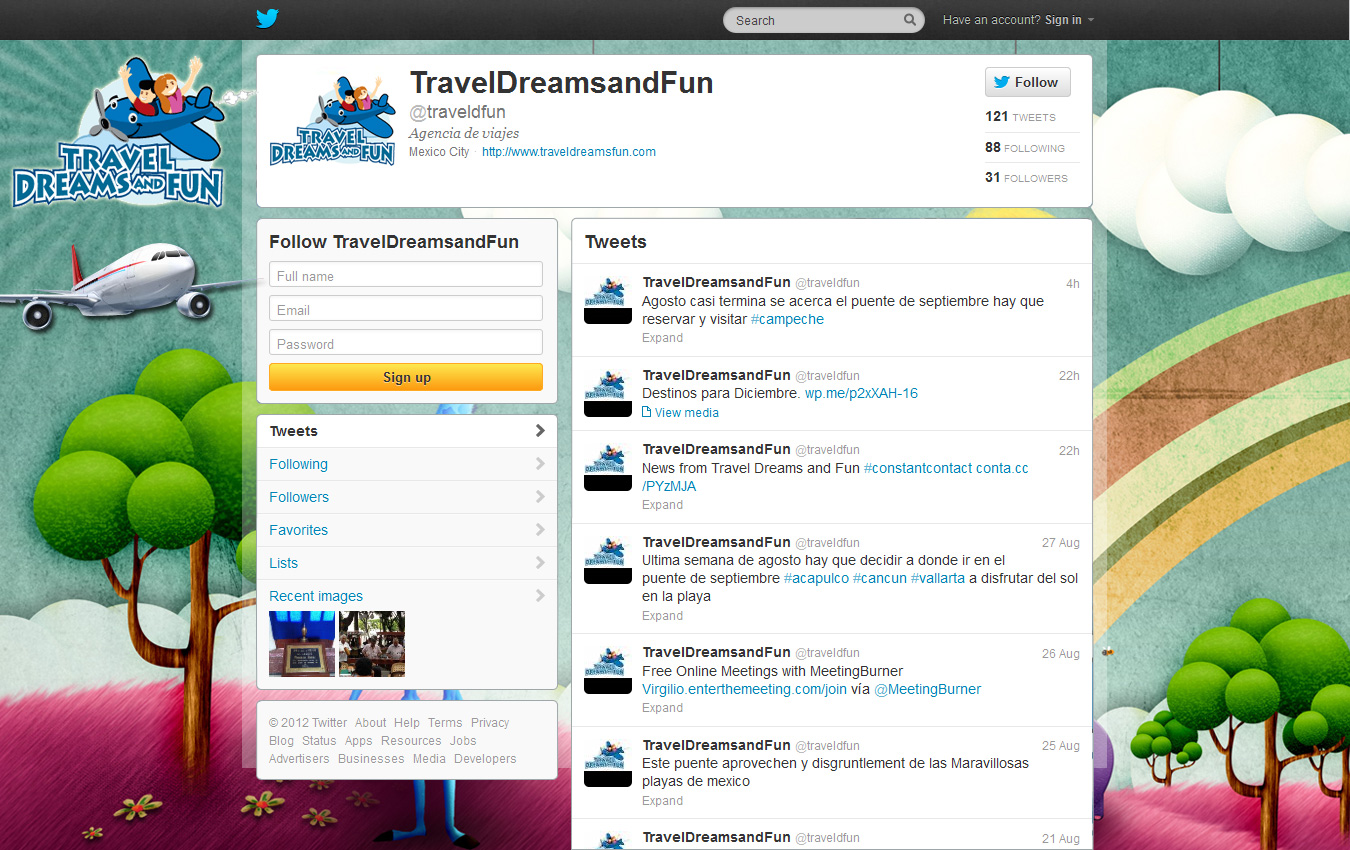1350x850 pixels.
Task: Open the Jobs footer link
Action: 463,741
